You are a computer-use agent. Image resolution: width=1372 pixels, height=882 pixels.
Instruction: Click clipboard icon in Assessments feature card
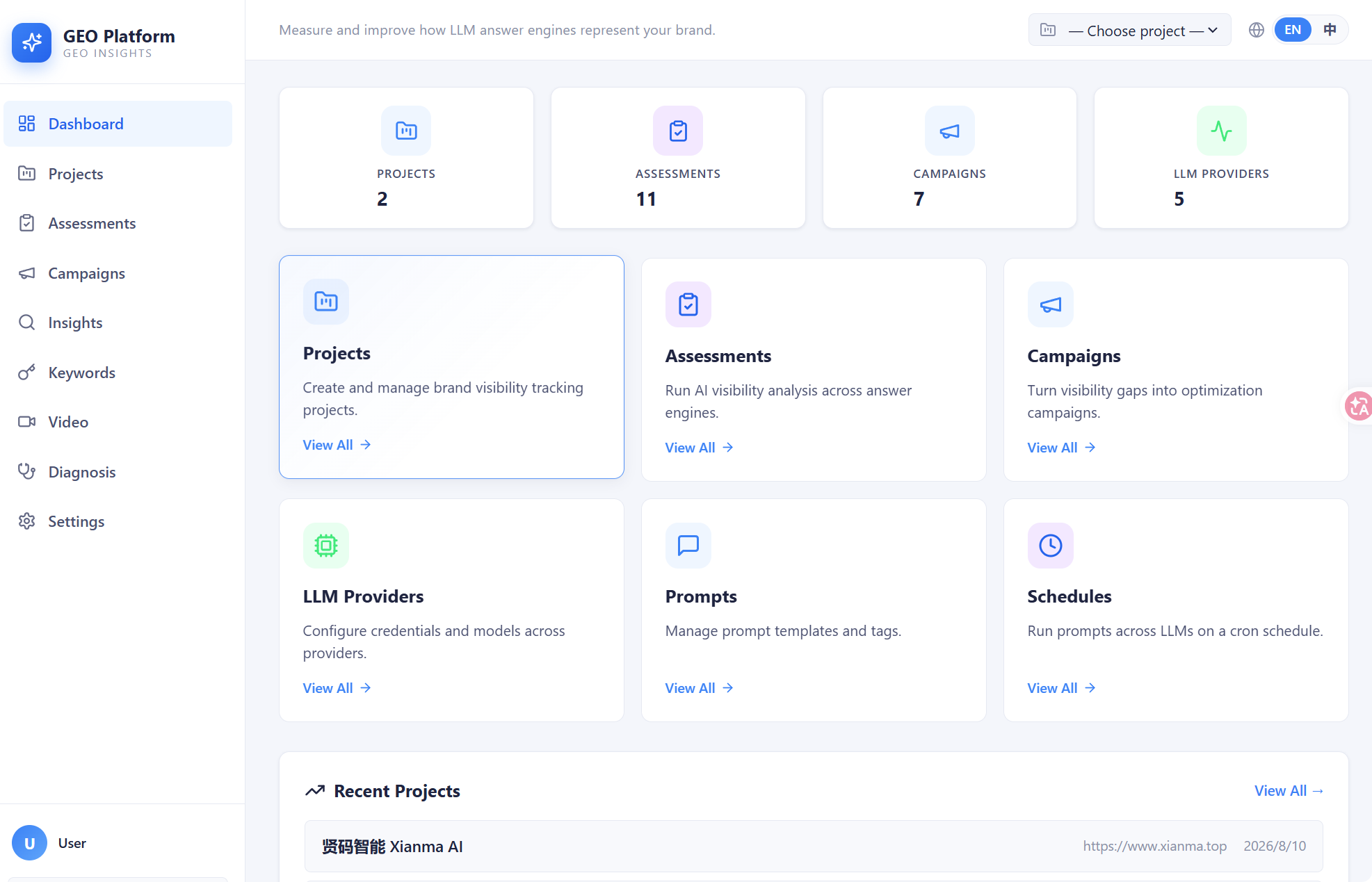[688, 304]
